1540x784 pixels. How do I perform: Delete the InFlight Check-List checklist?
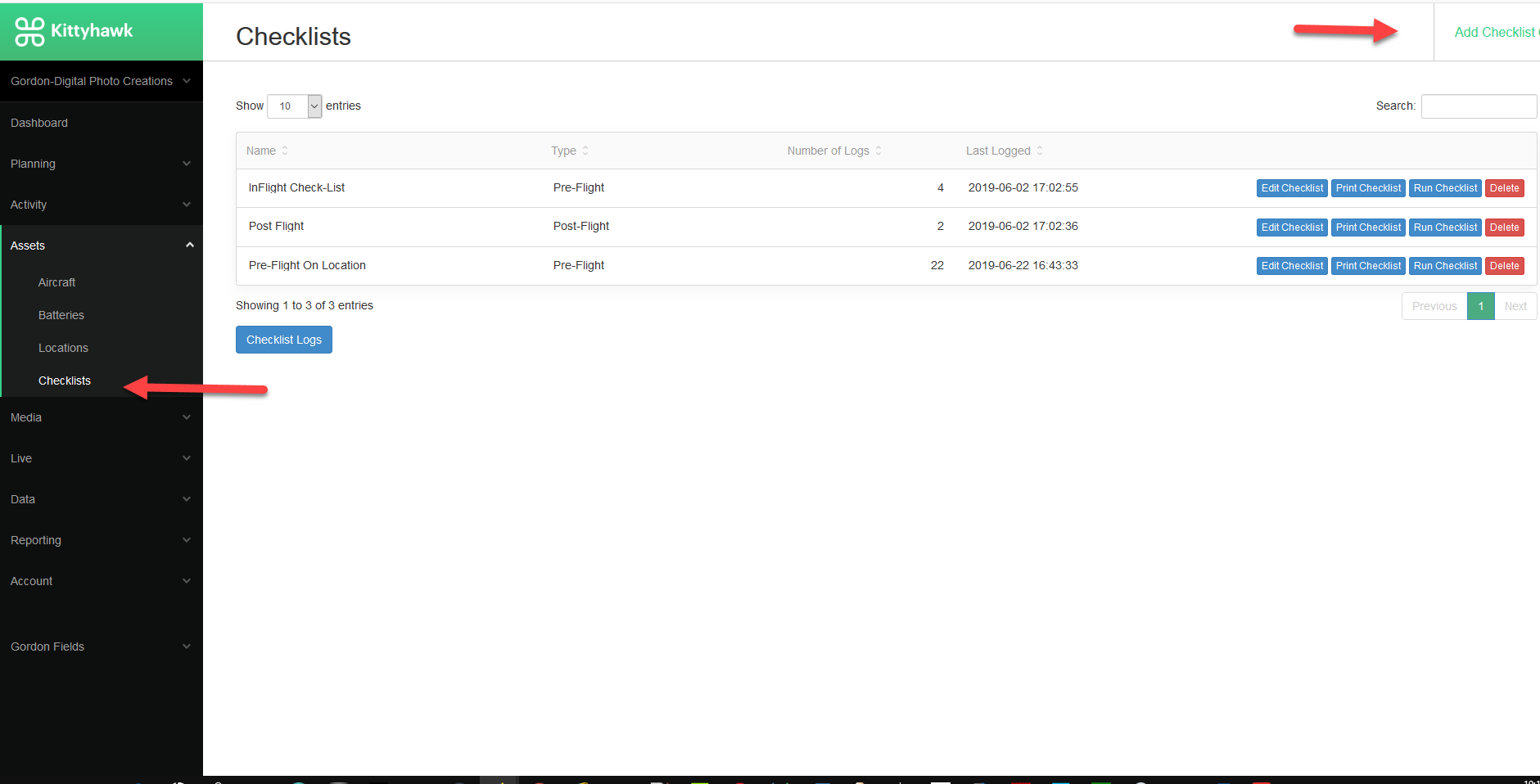[1504, 188]
